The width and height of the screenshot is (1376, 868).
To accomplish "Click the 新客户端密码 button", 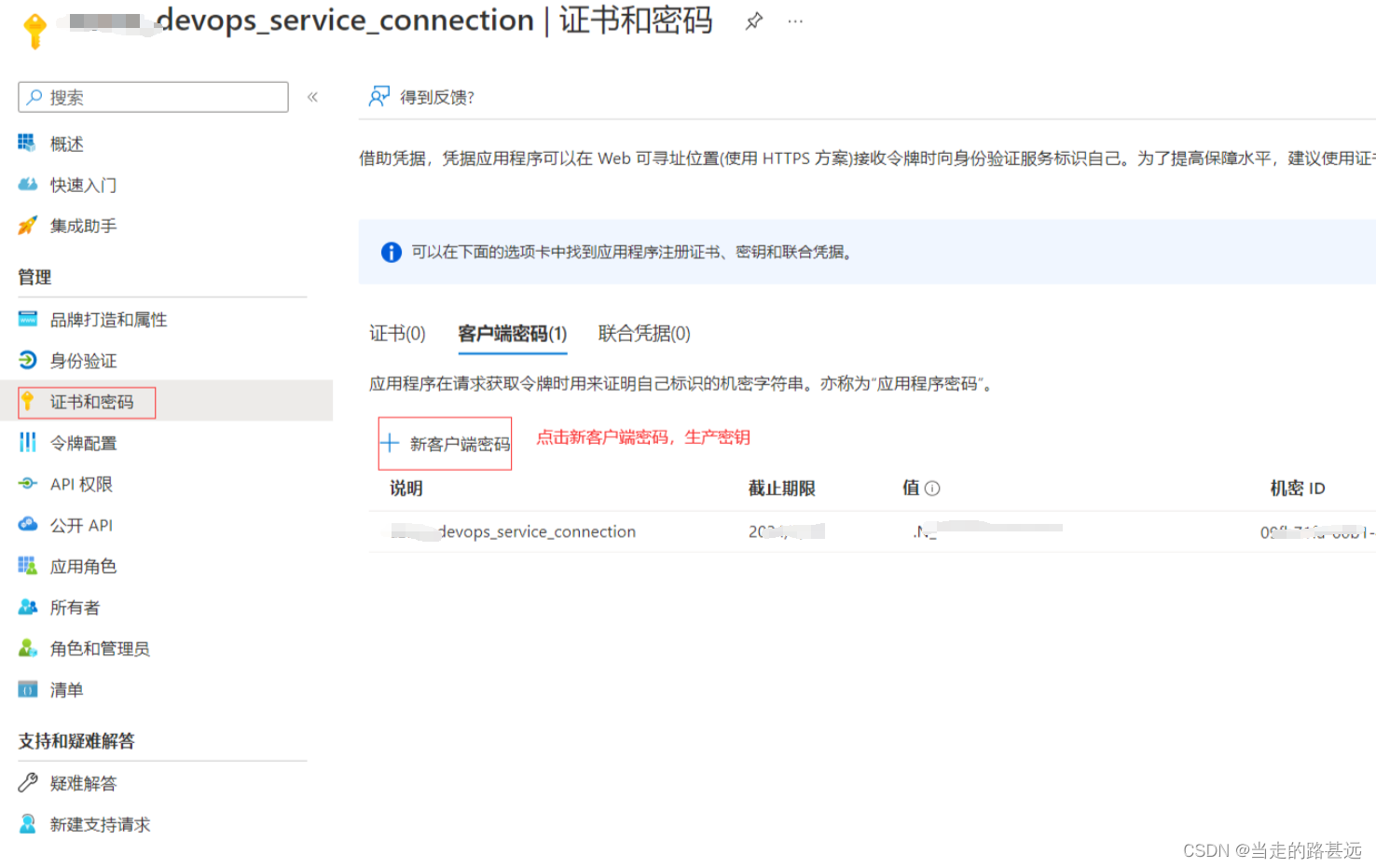I will click(445, 443).
